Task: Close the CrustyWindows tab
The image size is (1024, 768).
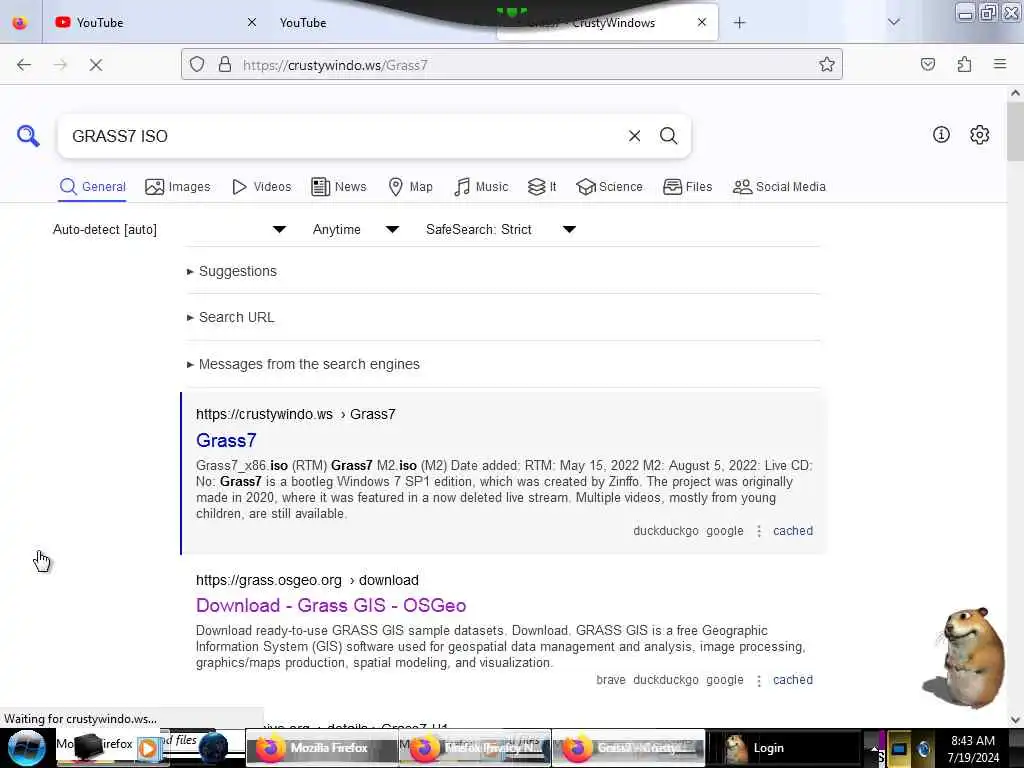Action: point(701,22)
